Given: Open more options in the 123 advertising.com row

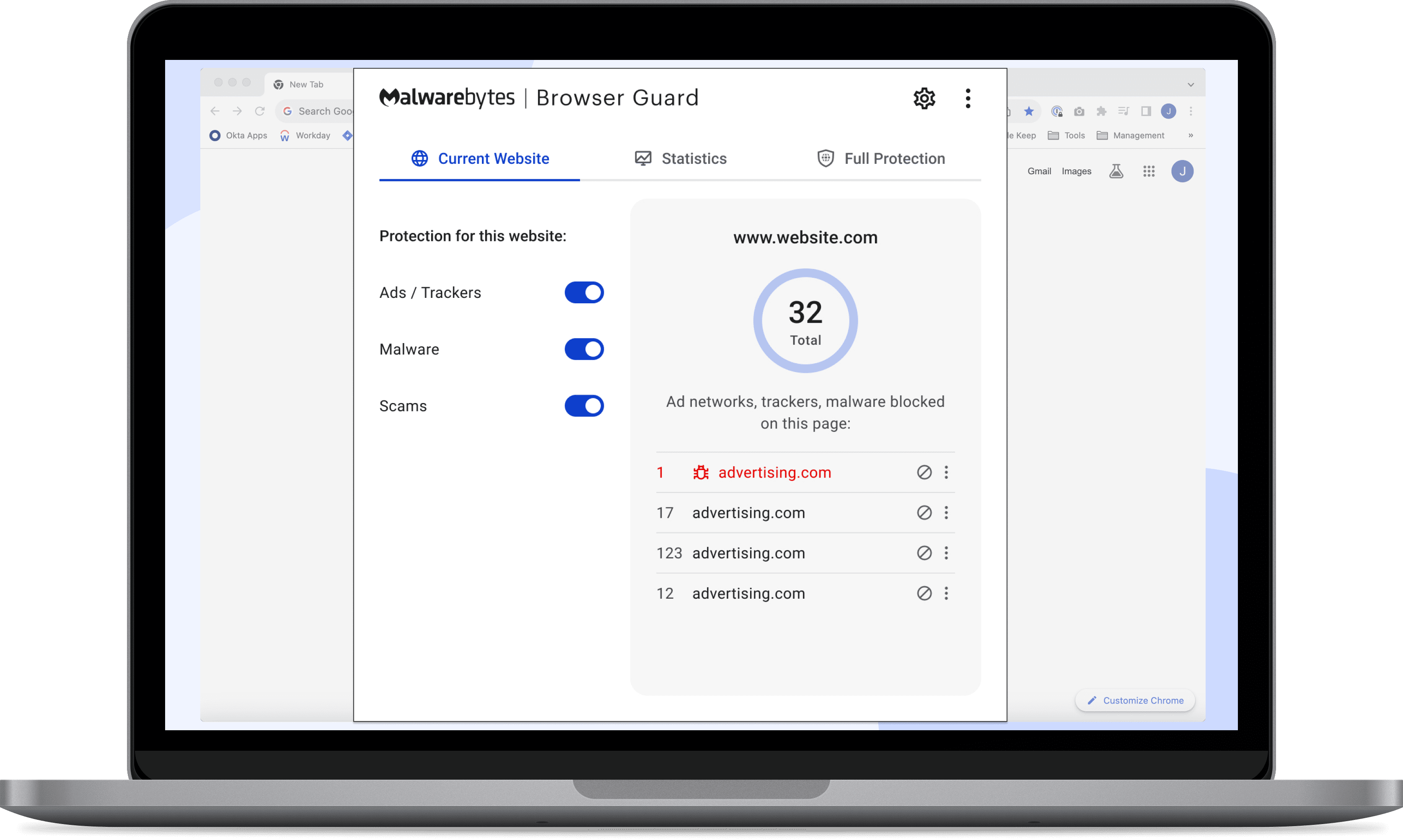Looking at the screenshot, I should click(946, 553).
